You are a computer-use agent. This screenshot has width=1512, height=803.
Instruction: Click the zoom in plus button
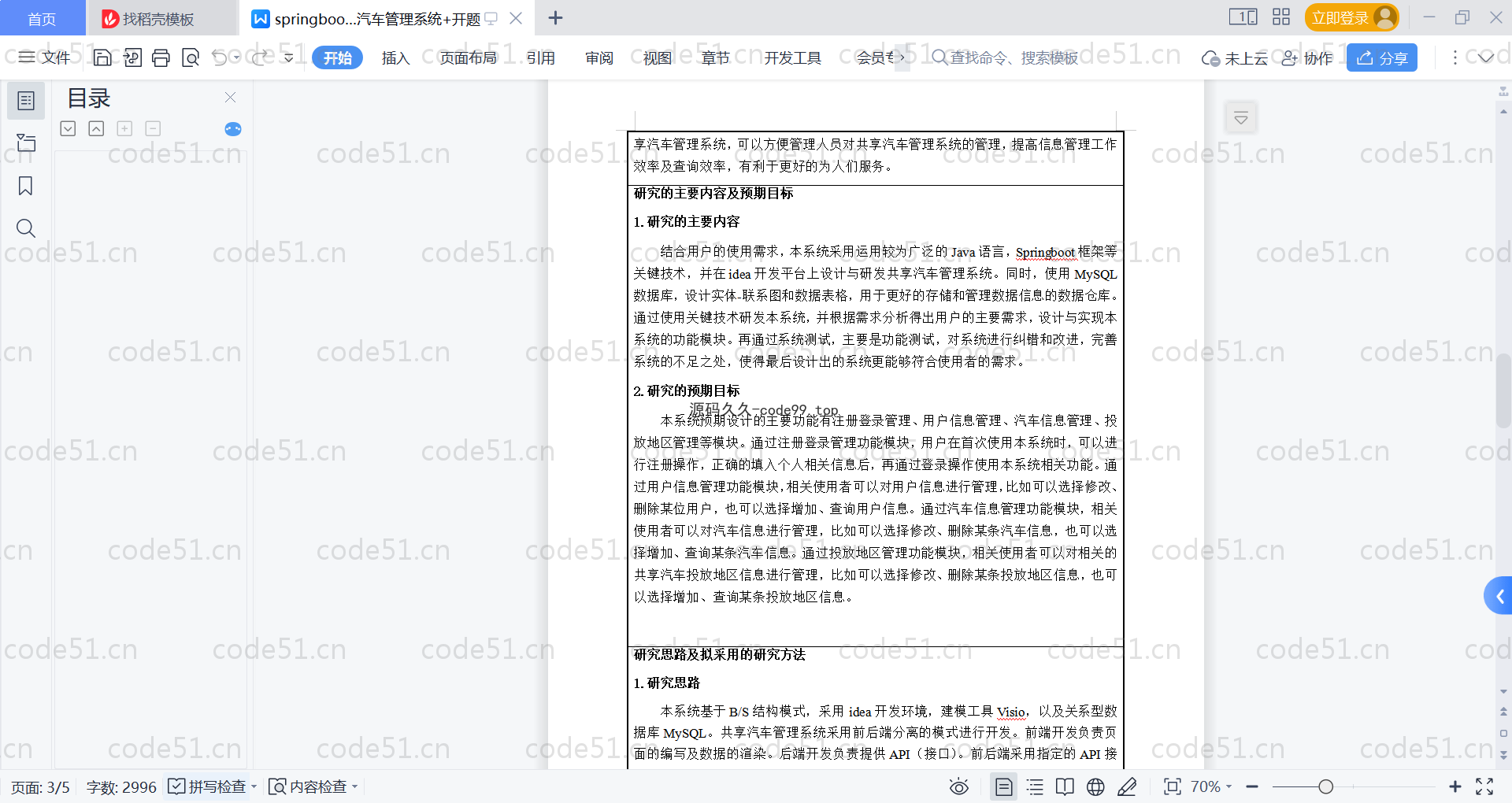1455,786
